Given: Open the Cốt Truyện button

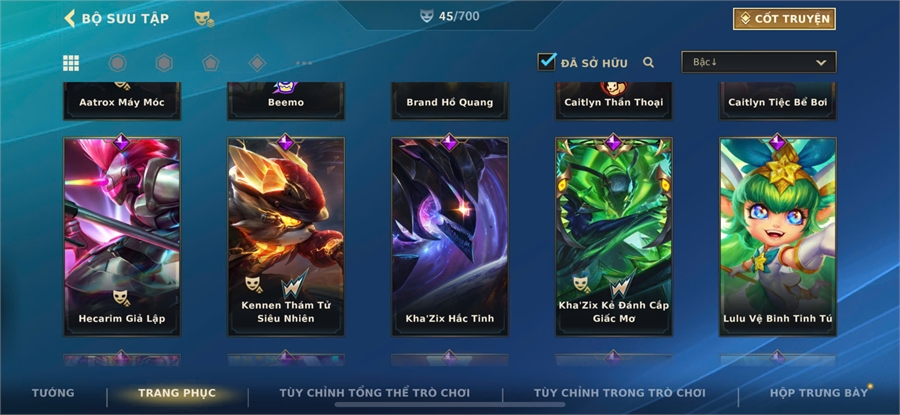Looking at the screenshot, I should pyautogui.click(x=784, y=19).
